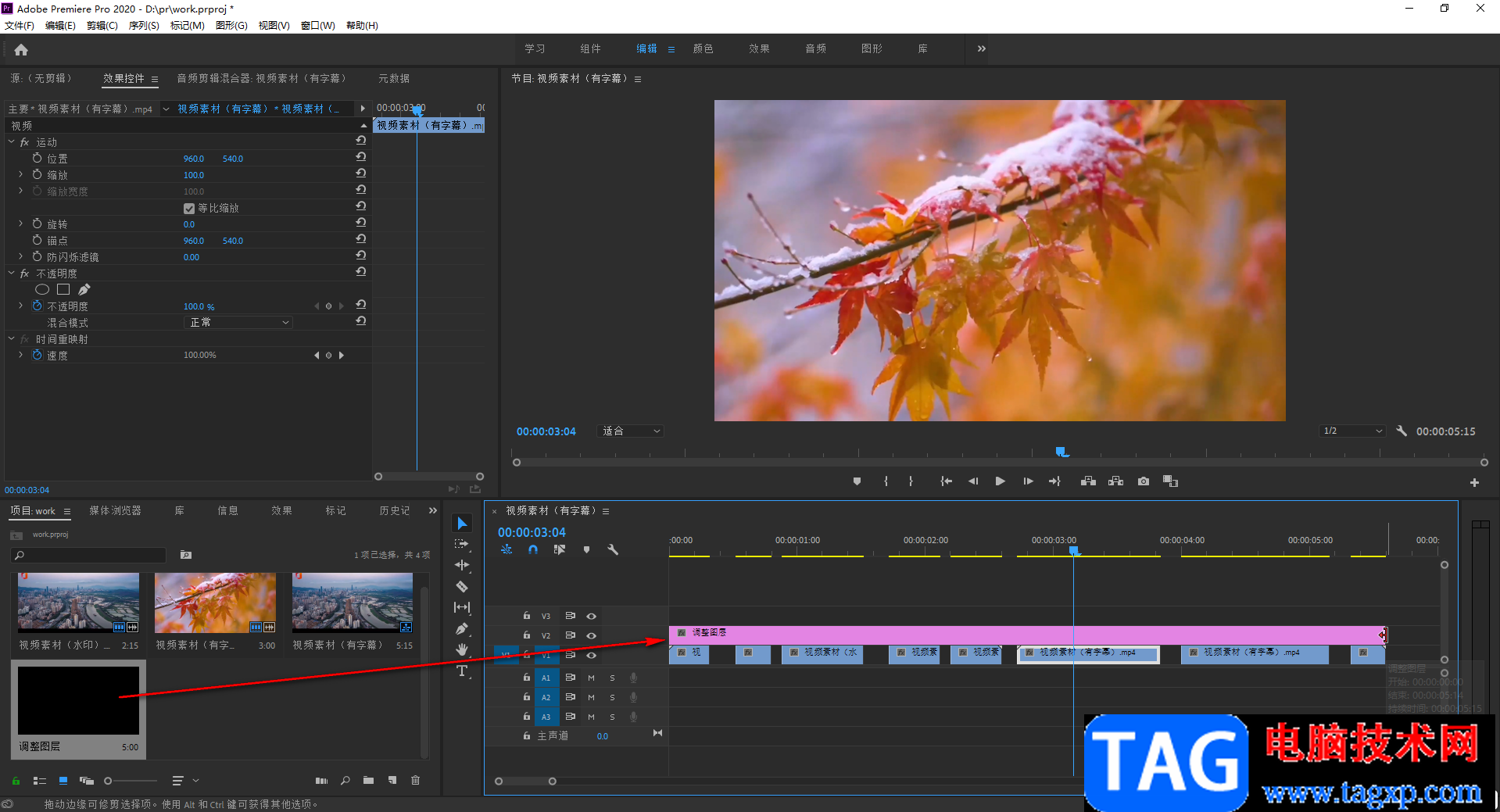1500x812 pixels.
Task: Click the New Bin folder icon
Action: point(368,780)
